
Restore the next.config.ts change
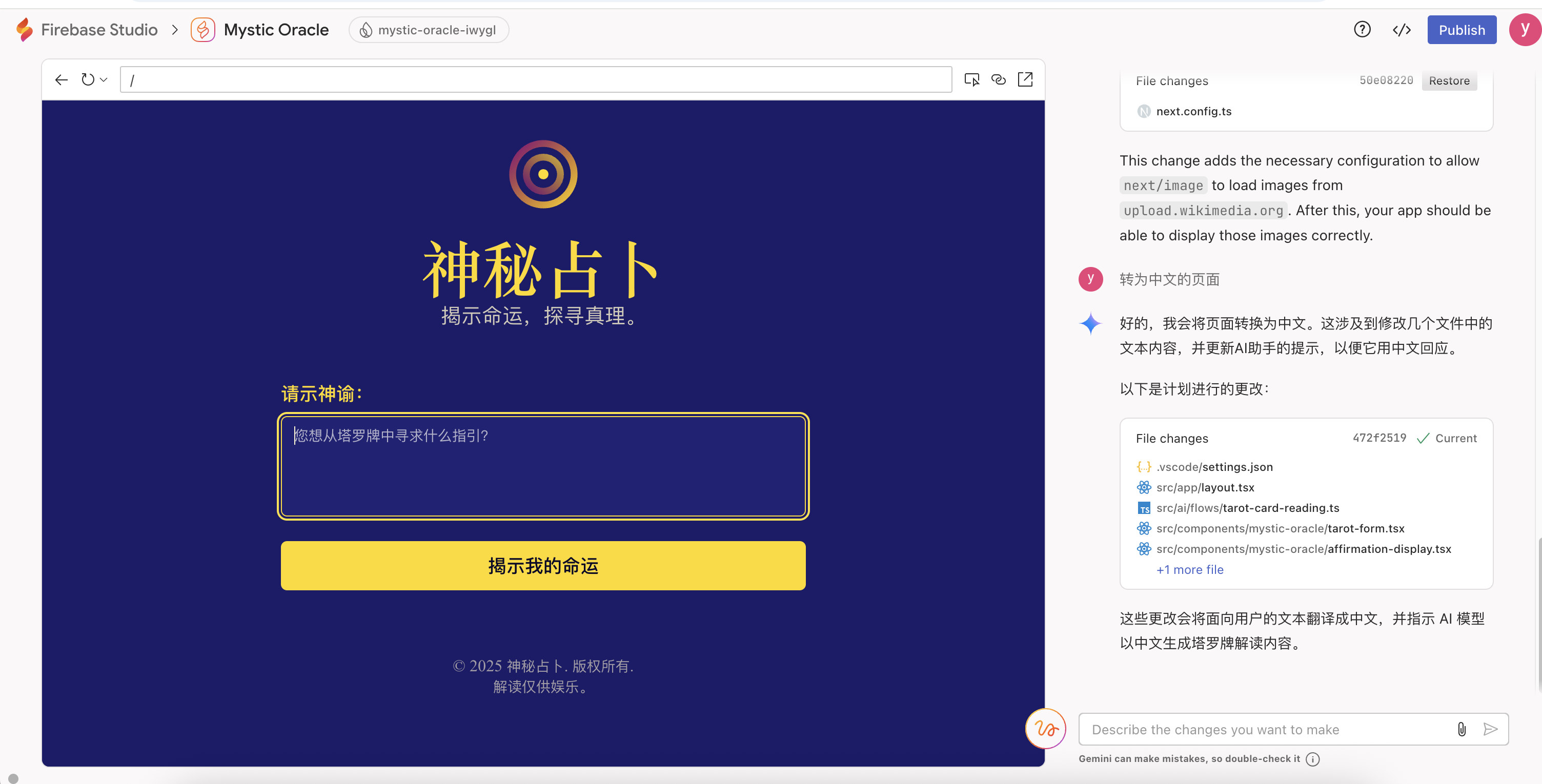[x=1449, y=80]
